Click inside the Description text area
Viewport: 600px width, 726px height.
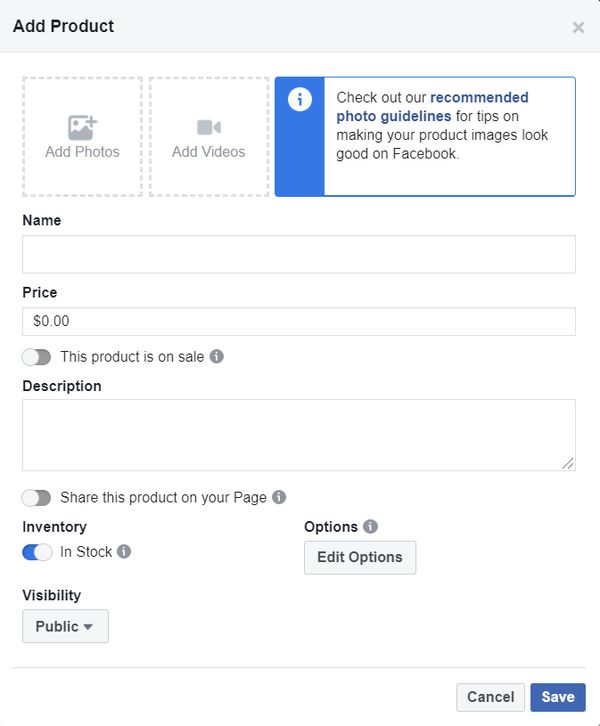coord(298,435)
